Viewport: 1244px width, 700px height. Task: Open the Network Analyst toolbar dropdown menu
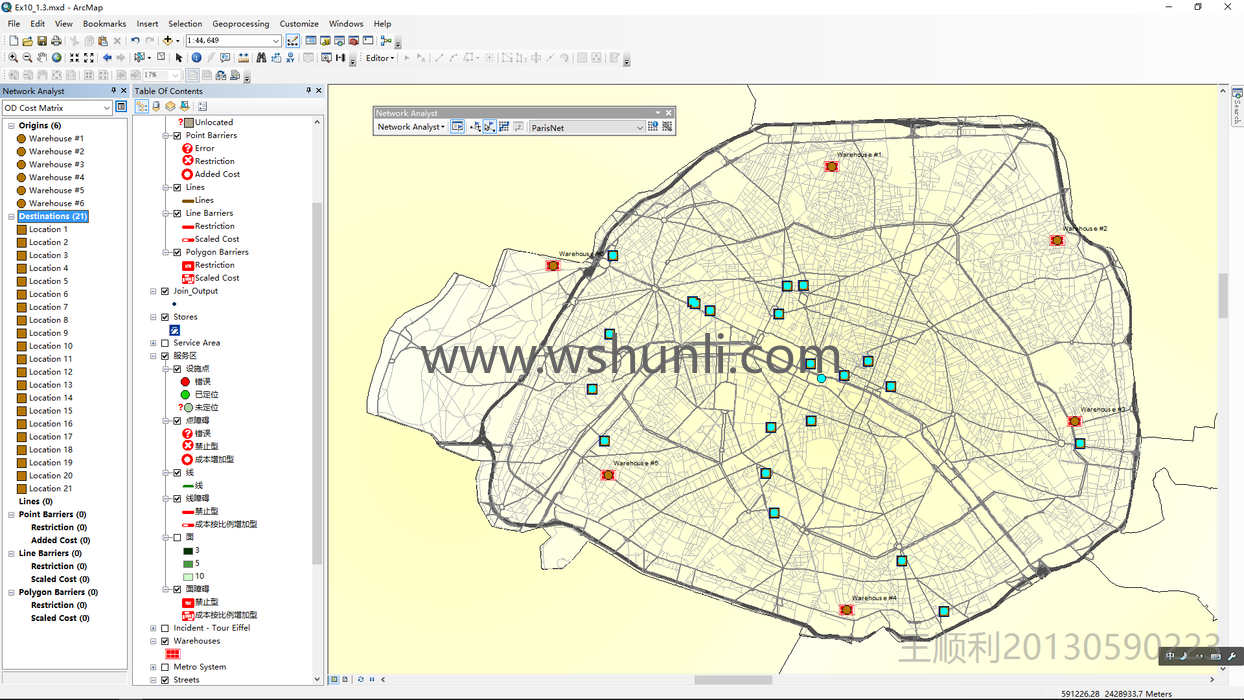411,127
